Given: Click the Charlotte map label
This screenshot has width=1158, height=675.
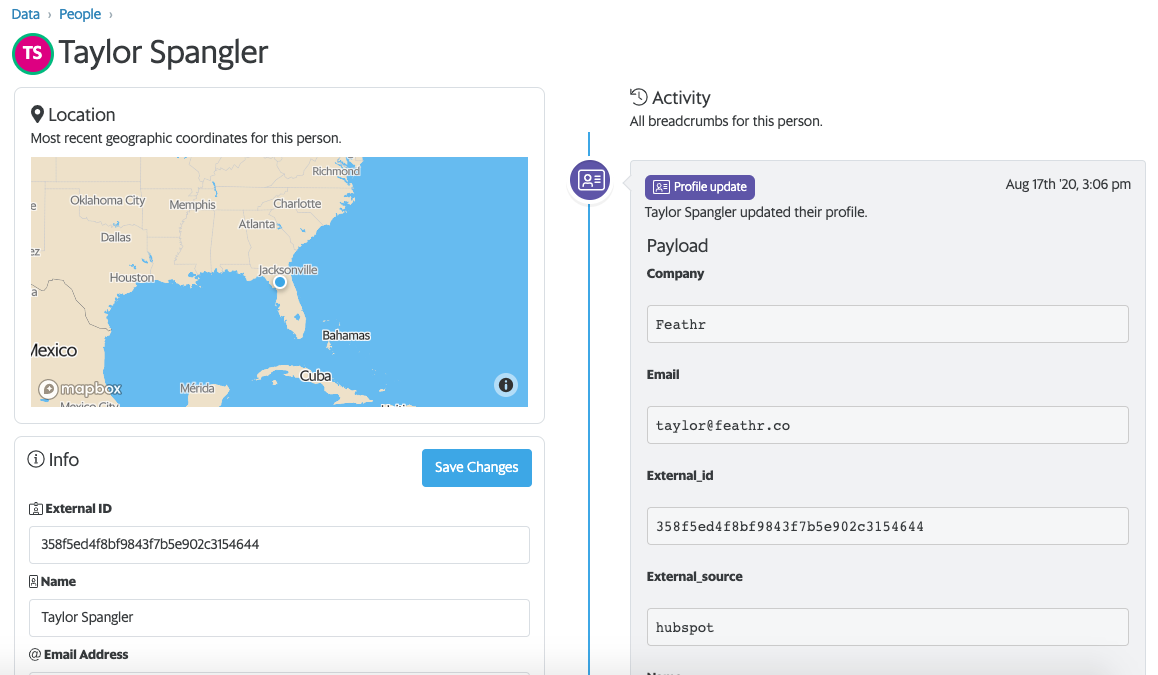Looking at the screenshot, I should 298,203.
